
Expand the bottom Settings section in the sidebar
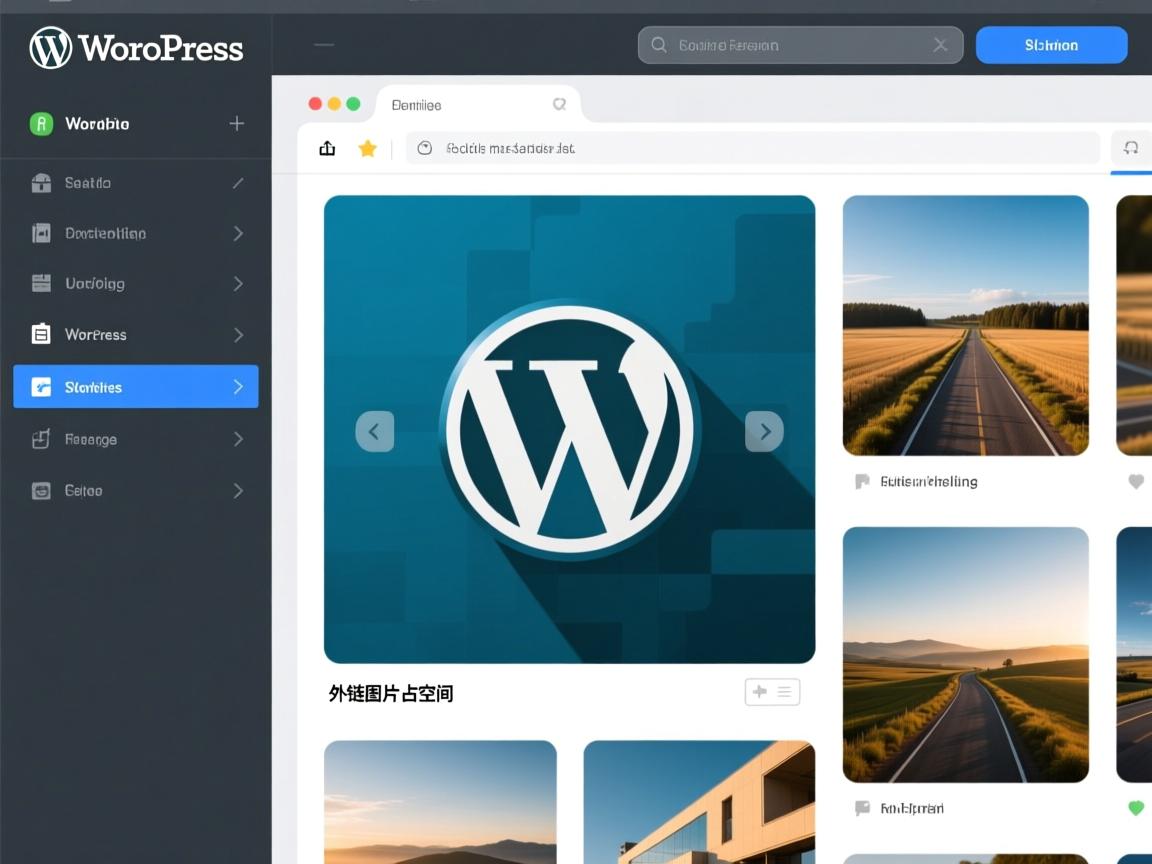tap(237, 491)
